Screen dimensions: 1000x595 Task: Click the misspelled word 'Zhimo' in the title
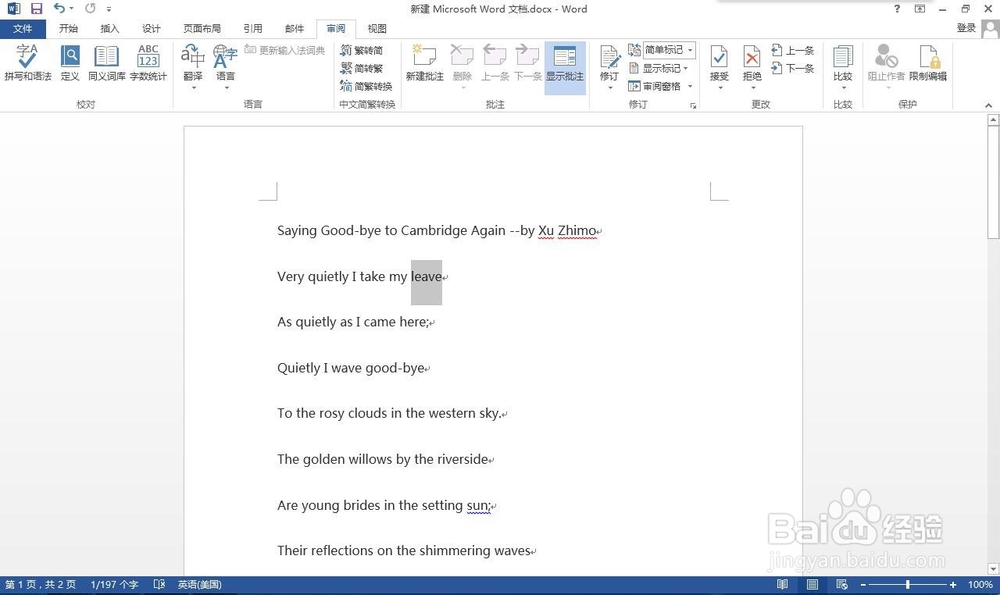coord(577,231)
